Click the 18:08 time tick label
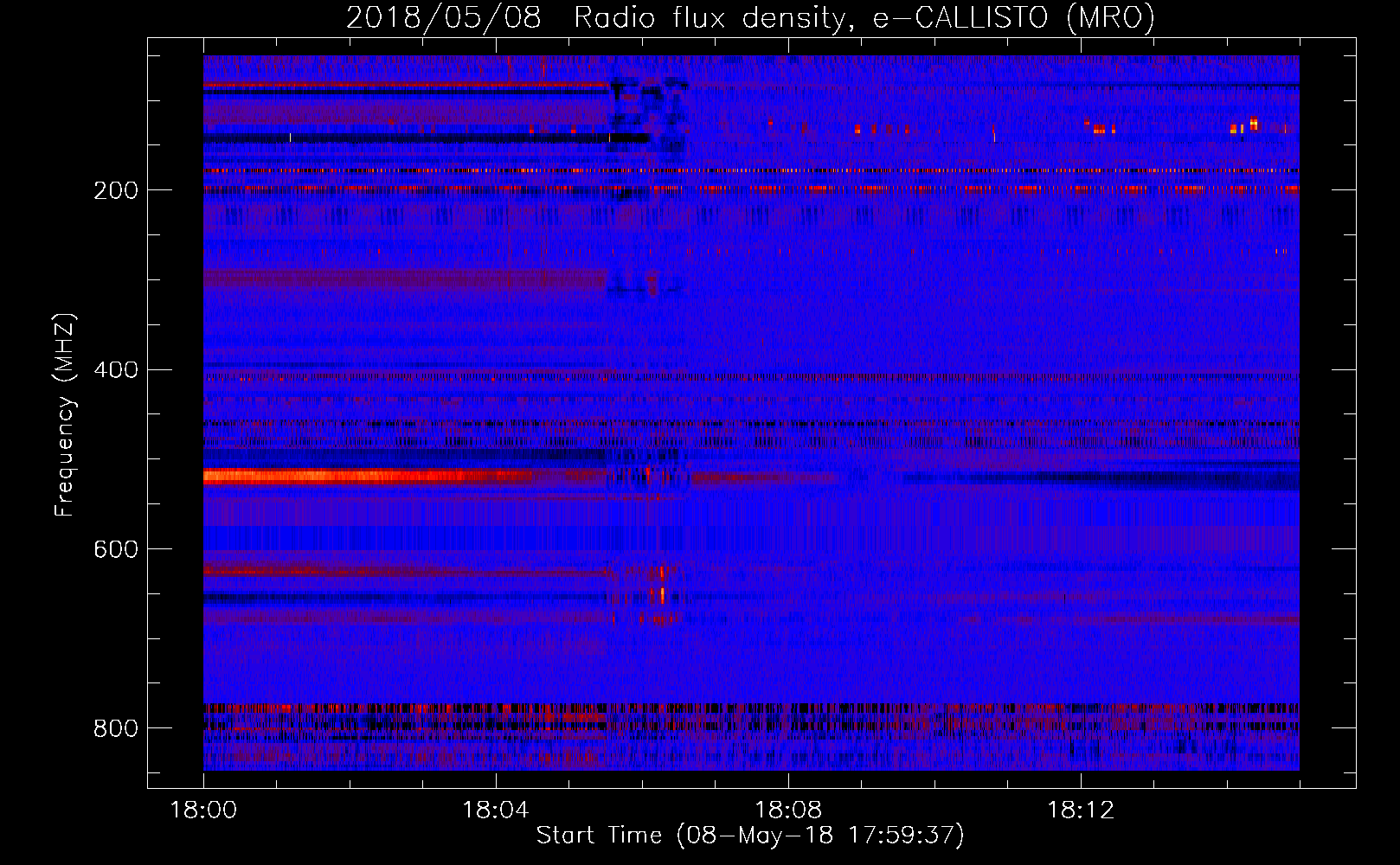Image resolution: width=1400 pixels, height=865 pixels. 788,811
